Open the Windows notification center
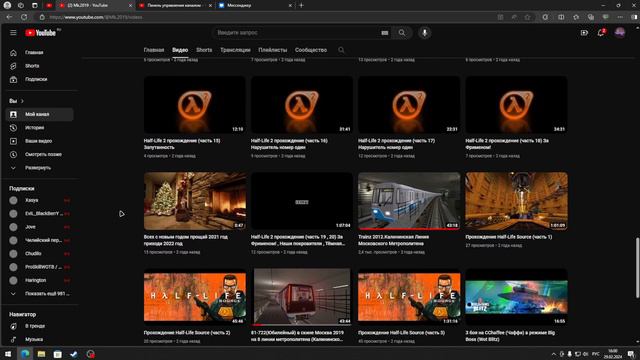Screen dimensions: 640x360 coord(631,354)
